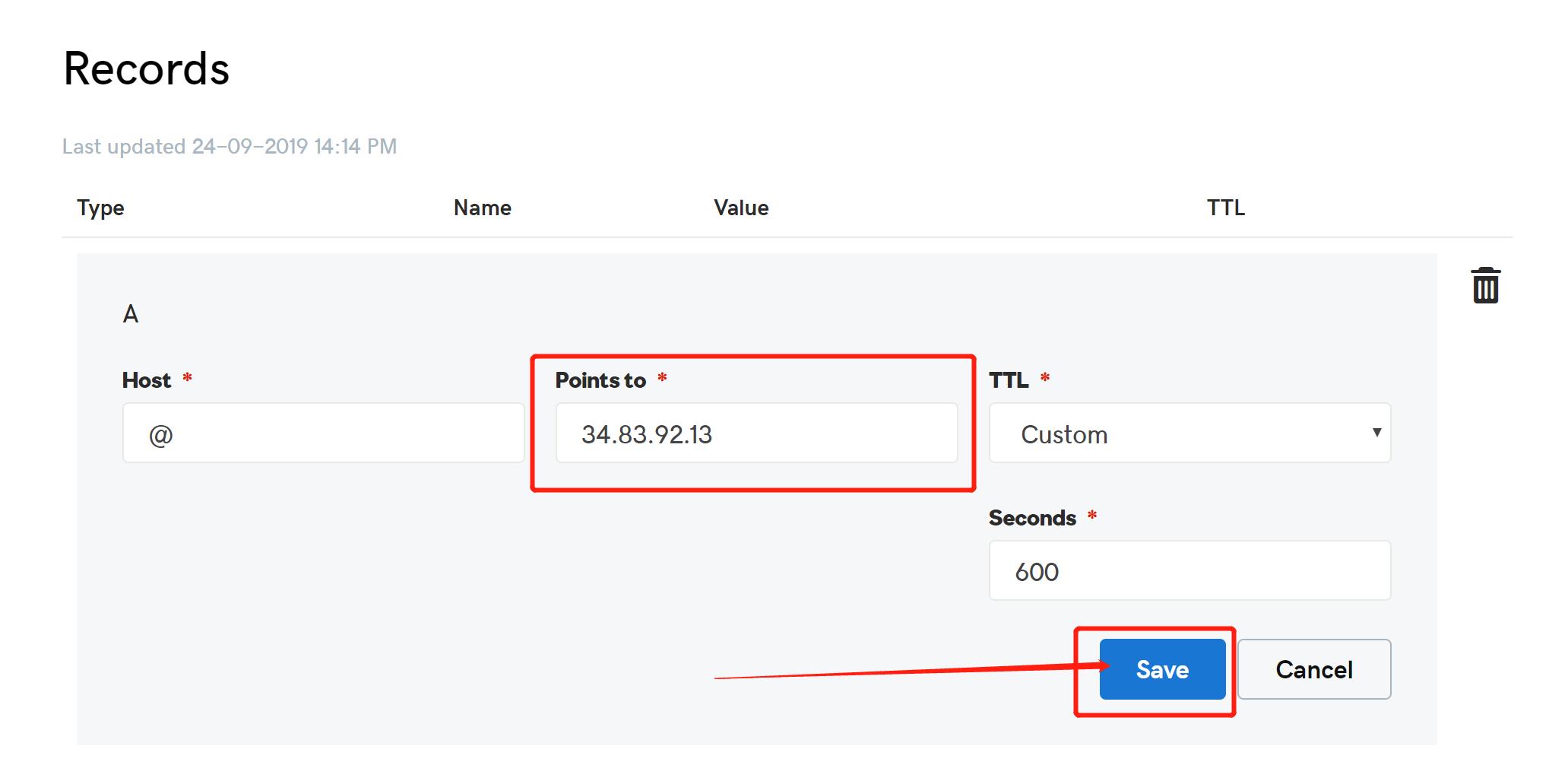
Task: Click the TTL dropdown arrow
Action: tap(1376, 433)
